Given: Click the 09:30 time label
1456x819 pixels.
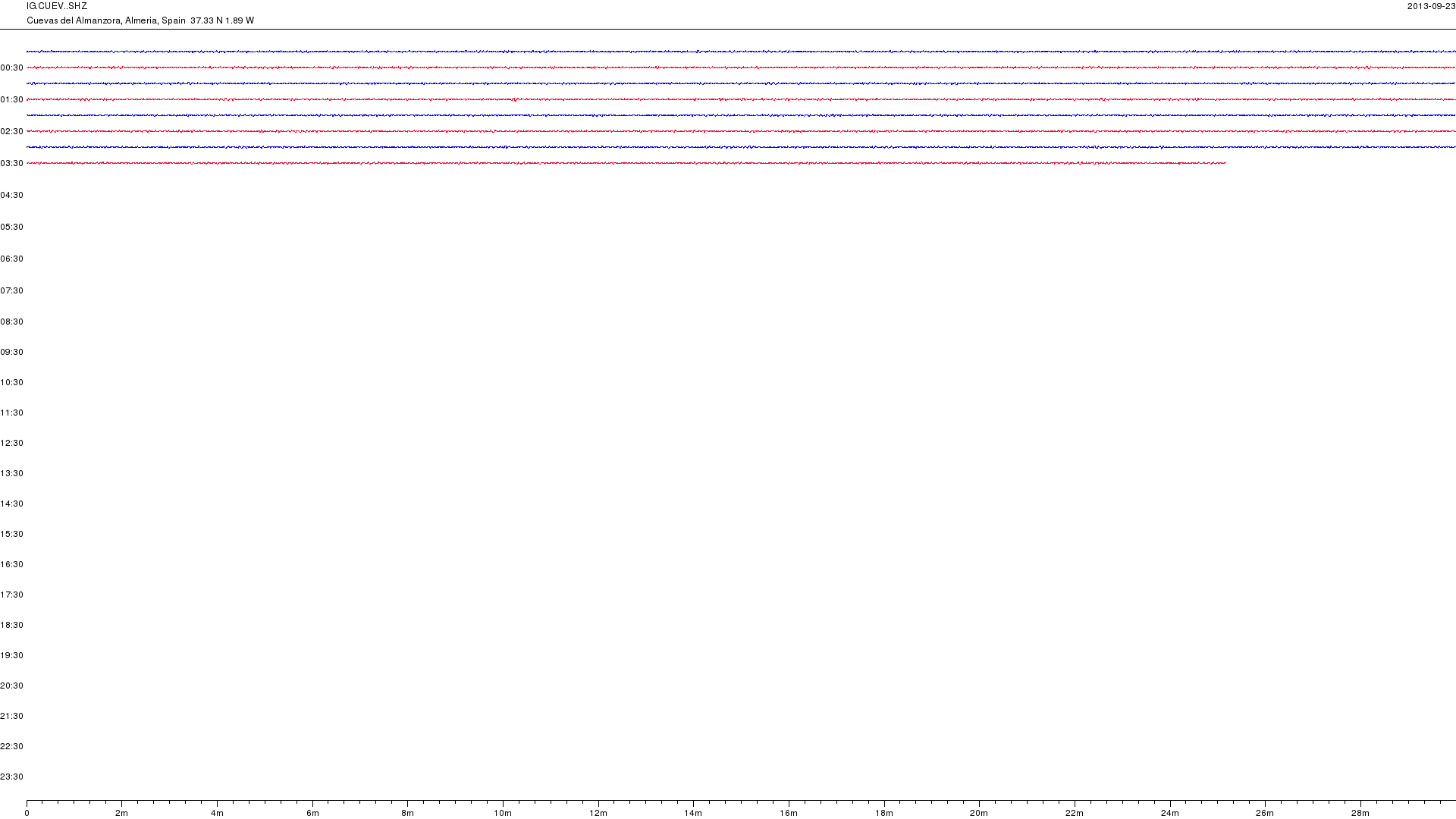Looking at the screenshot, I should 12,353.
